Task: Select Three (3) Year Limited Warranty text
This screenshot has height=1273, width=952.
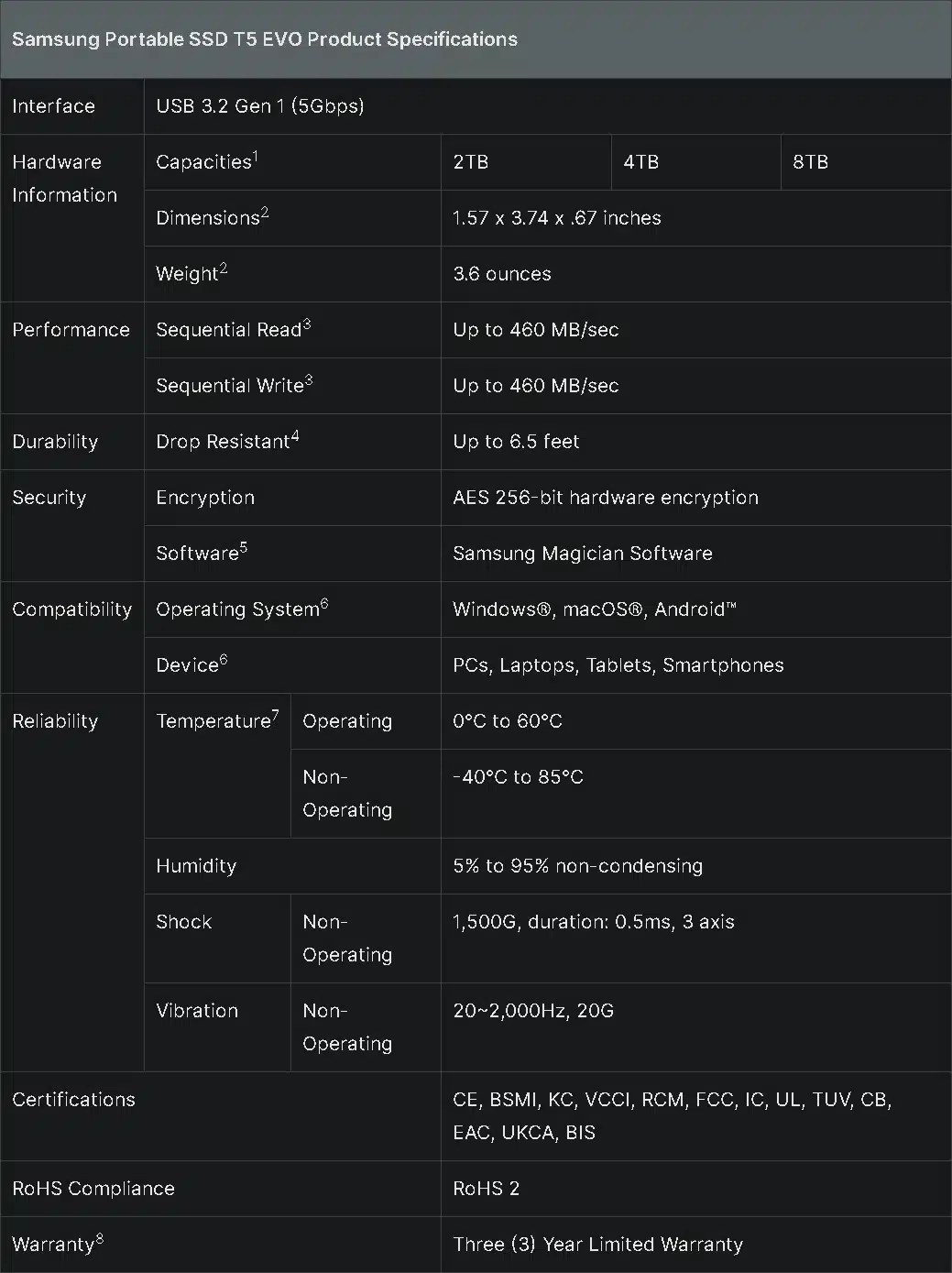Action: (x=598, y=1245)
